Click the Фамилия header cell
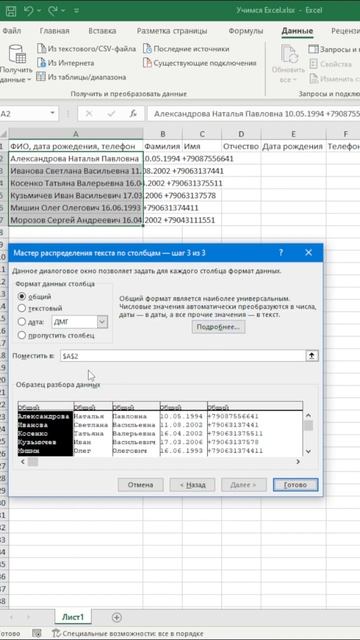360x640 pixels. tap(162, 146)
